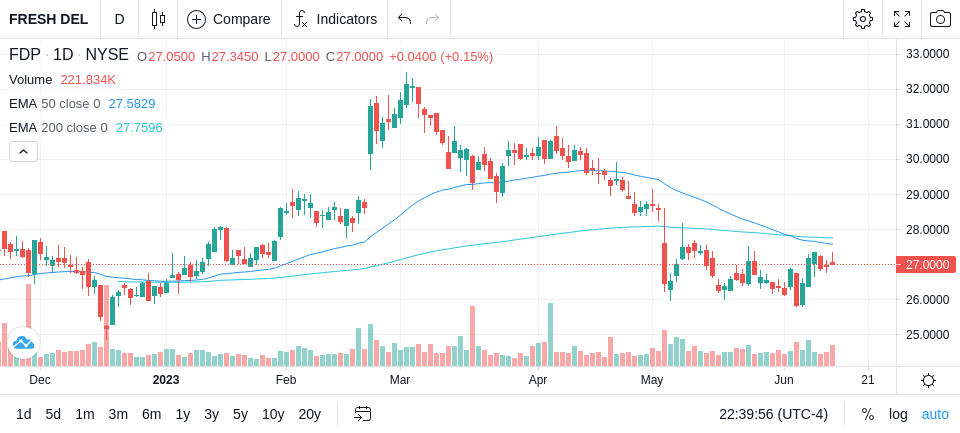The height and width of the screenshot is (433, 960).
Task: Click the red 27.0000 price label
Action: tap(926, 265)
